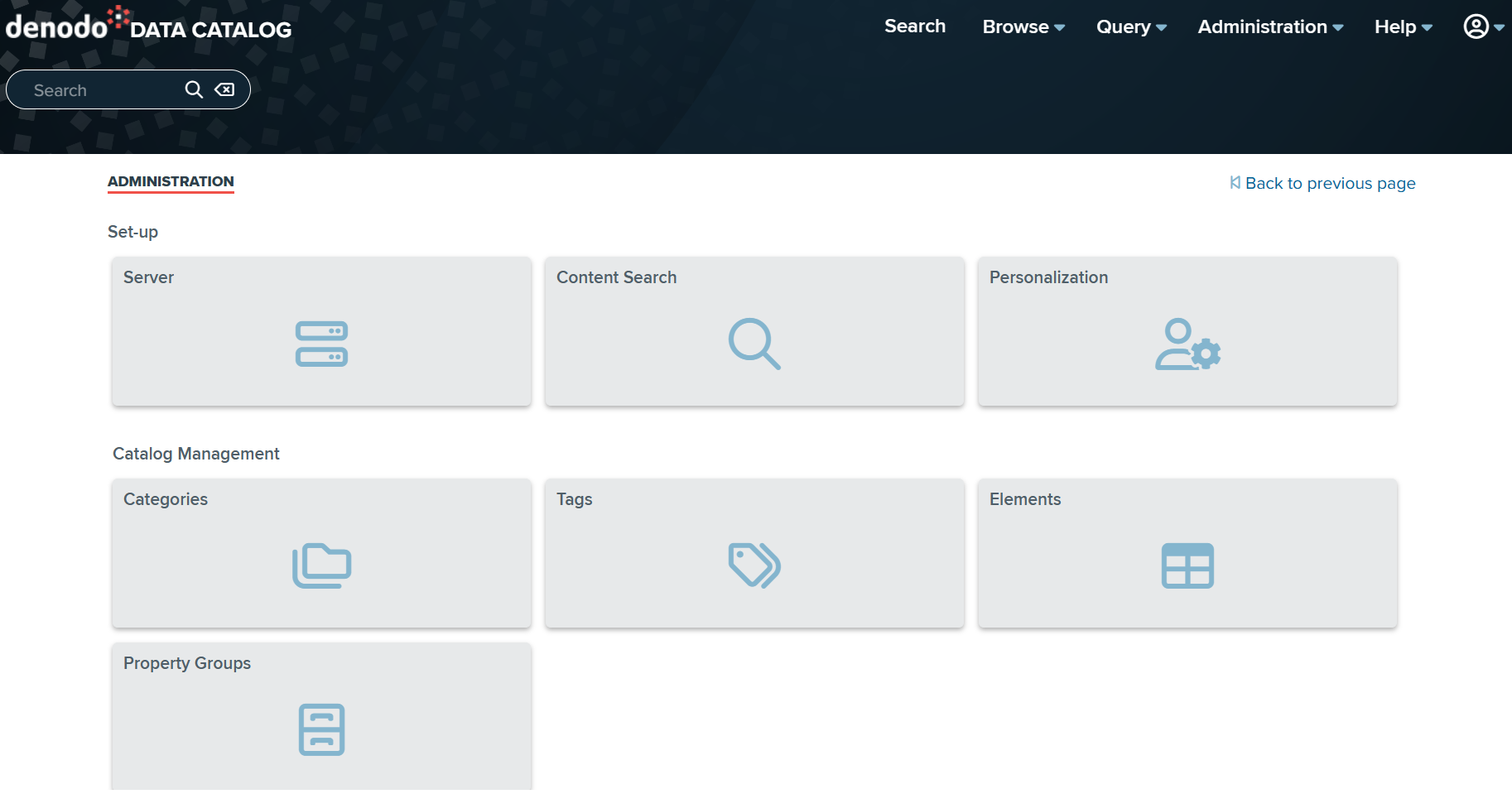
Task: Open the Content Search card title
Action: pyautogui.click(x=617, y=277)
